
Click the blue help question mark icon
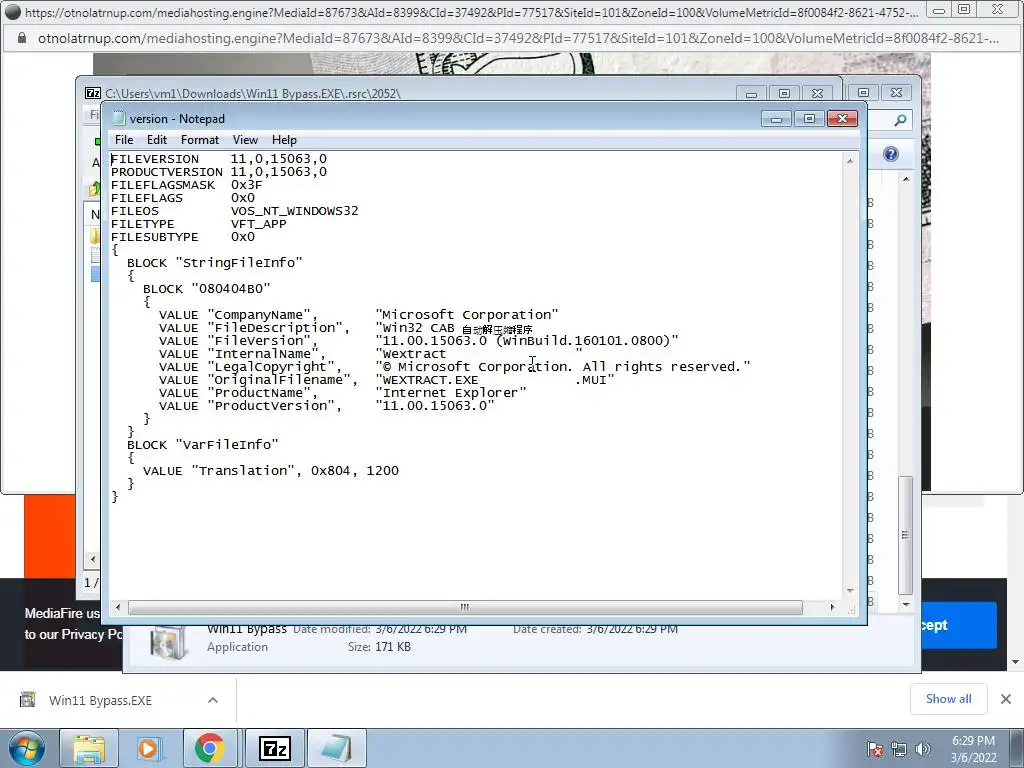891,154
